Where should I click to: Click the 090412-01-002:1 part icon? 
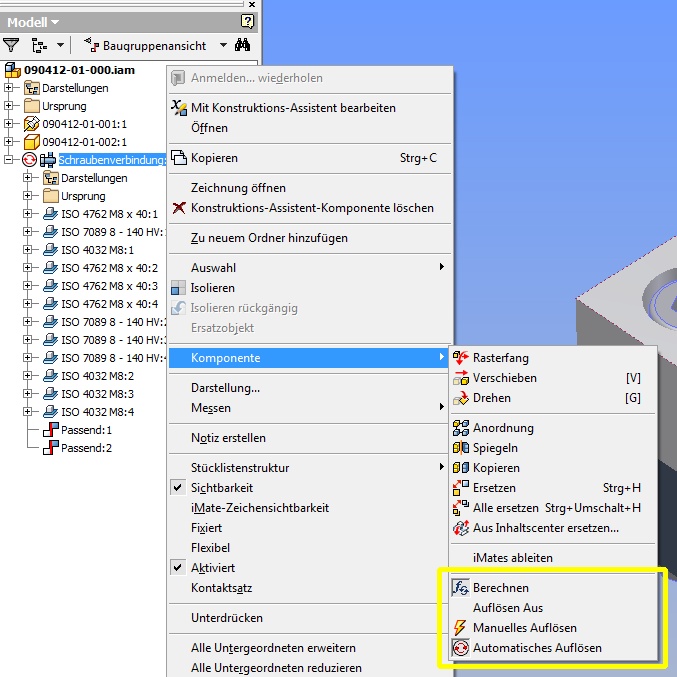[32, 142]
